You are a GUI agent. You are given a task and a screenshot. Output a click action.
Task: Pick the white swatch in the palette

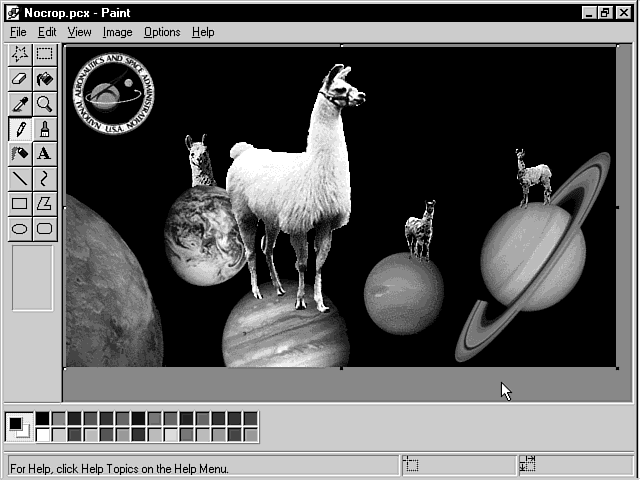(x=42, y=435)
